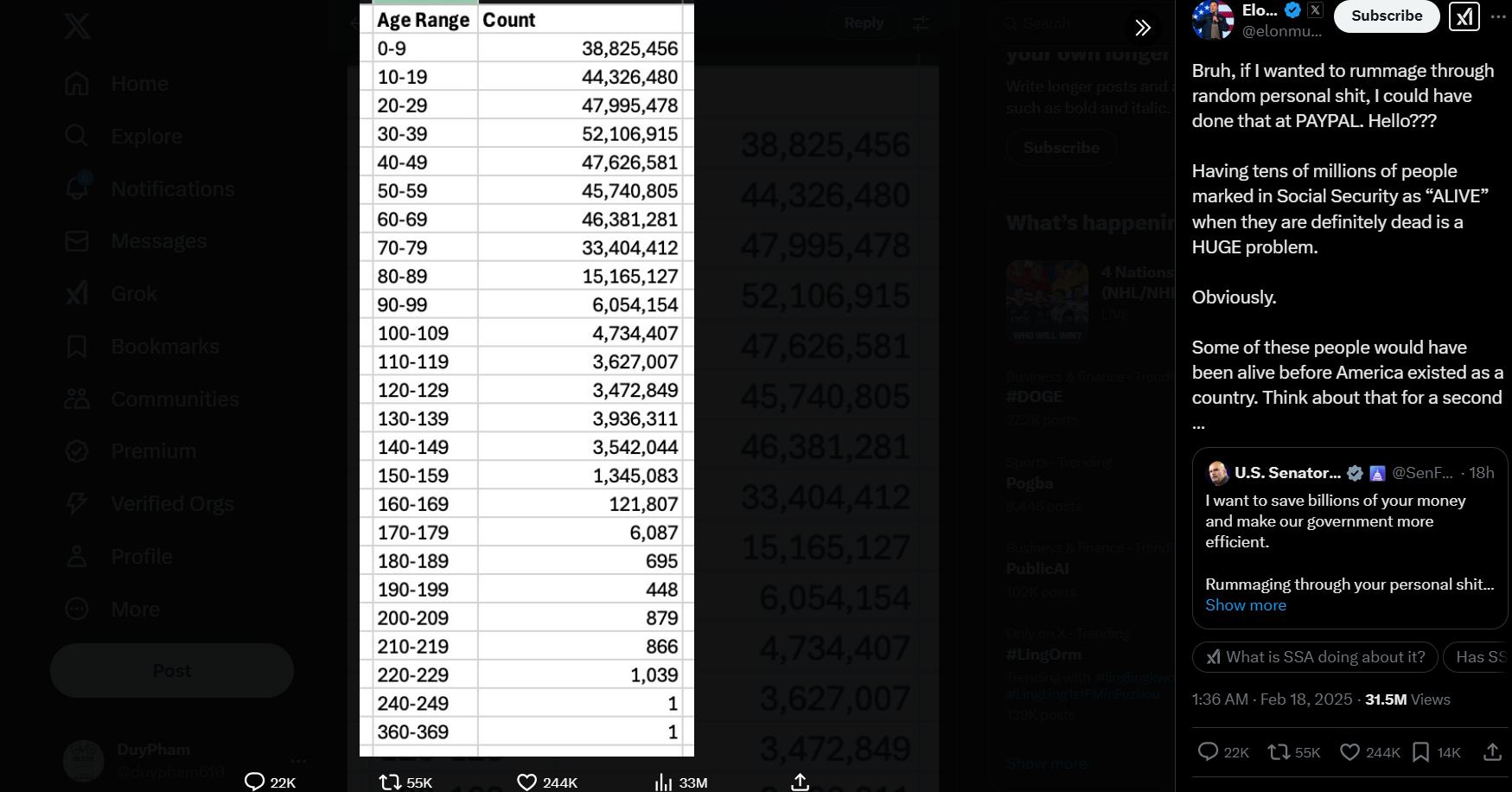Bookmark the post in the details panel
1512x792 pixels.
(x=1420, y=752)
